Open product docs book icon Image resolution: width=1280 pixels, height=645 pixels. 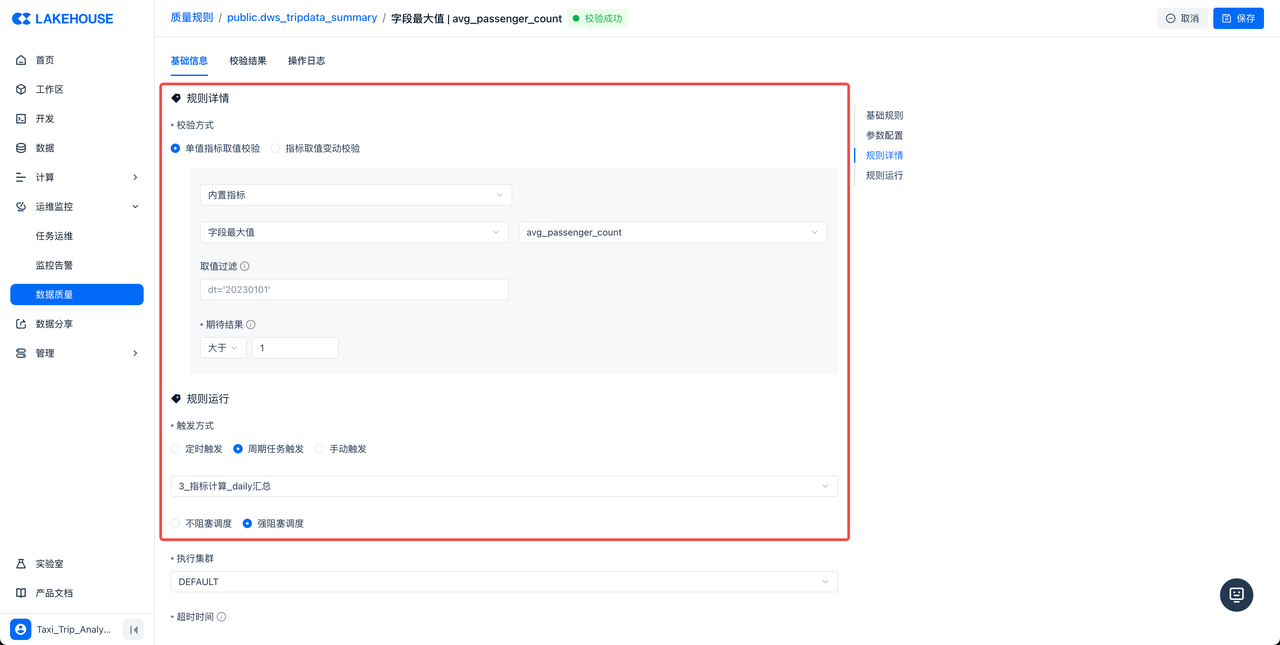pos(21,593)
